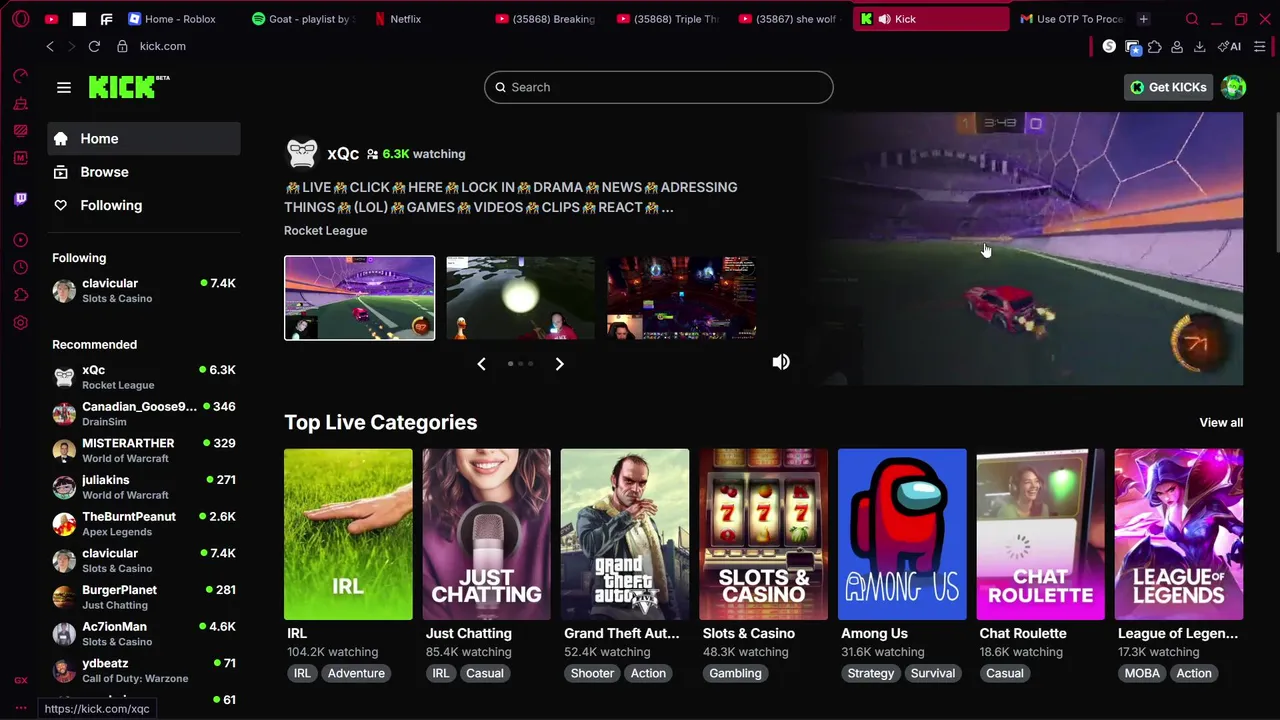Click the Adventure tag under IRL

pos(356,673)
